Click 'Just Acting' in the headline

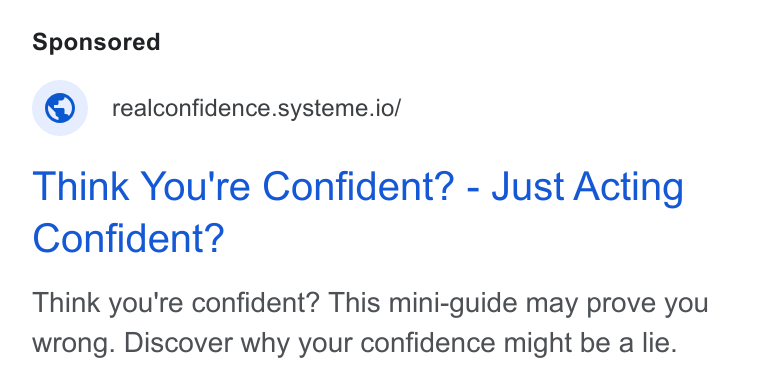[587, 187]
